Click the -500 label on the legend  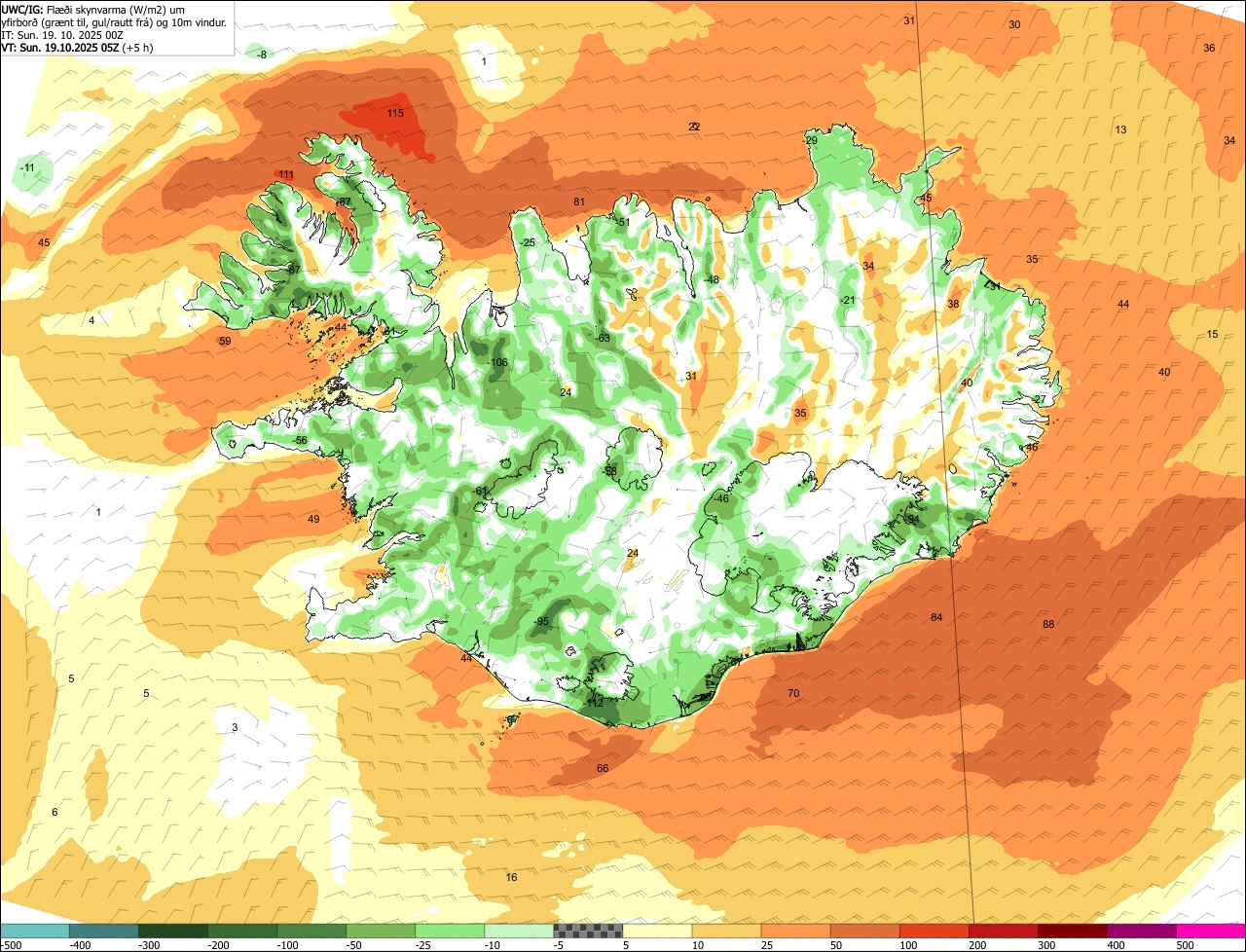(x=12, y=945)
